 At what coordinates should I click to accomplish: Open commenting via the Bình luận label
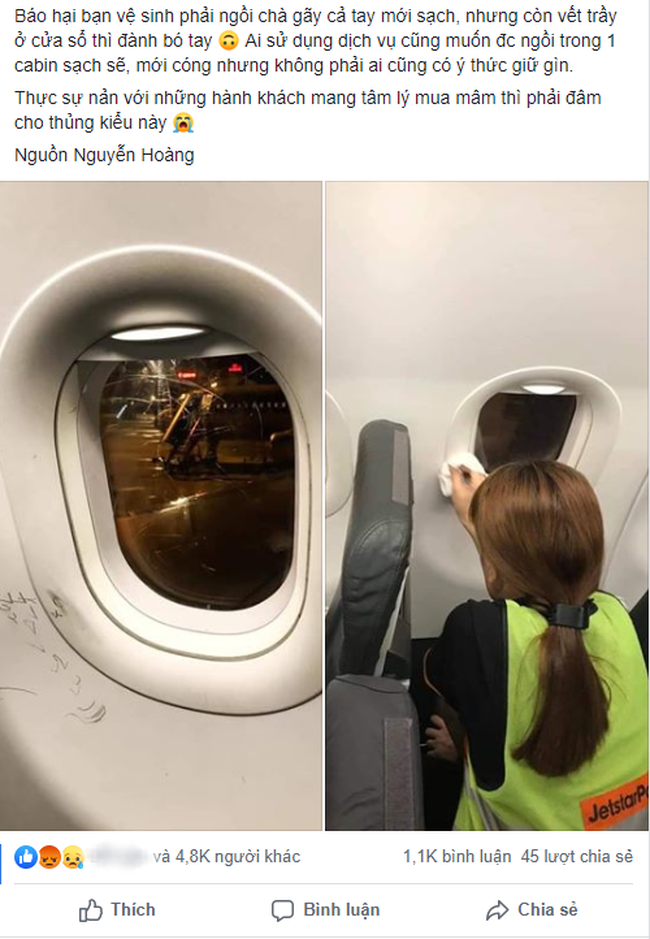pos(341,910)
